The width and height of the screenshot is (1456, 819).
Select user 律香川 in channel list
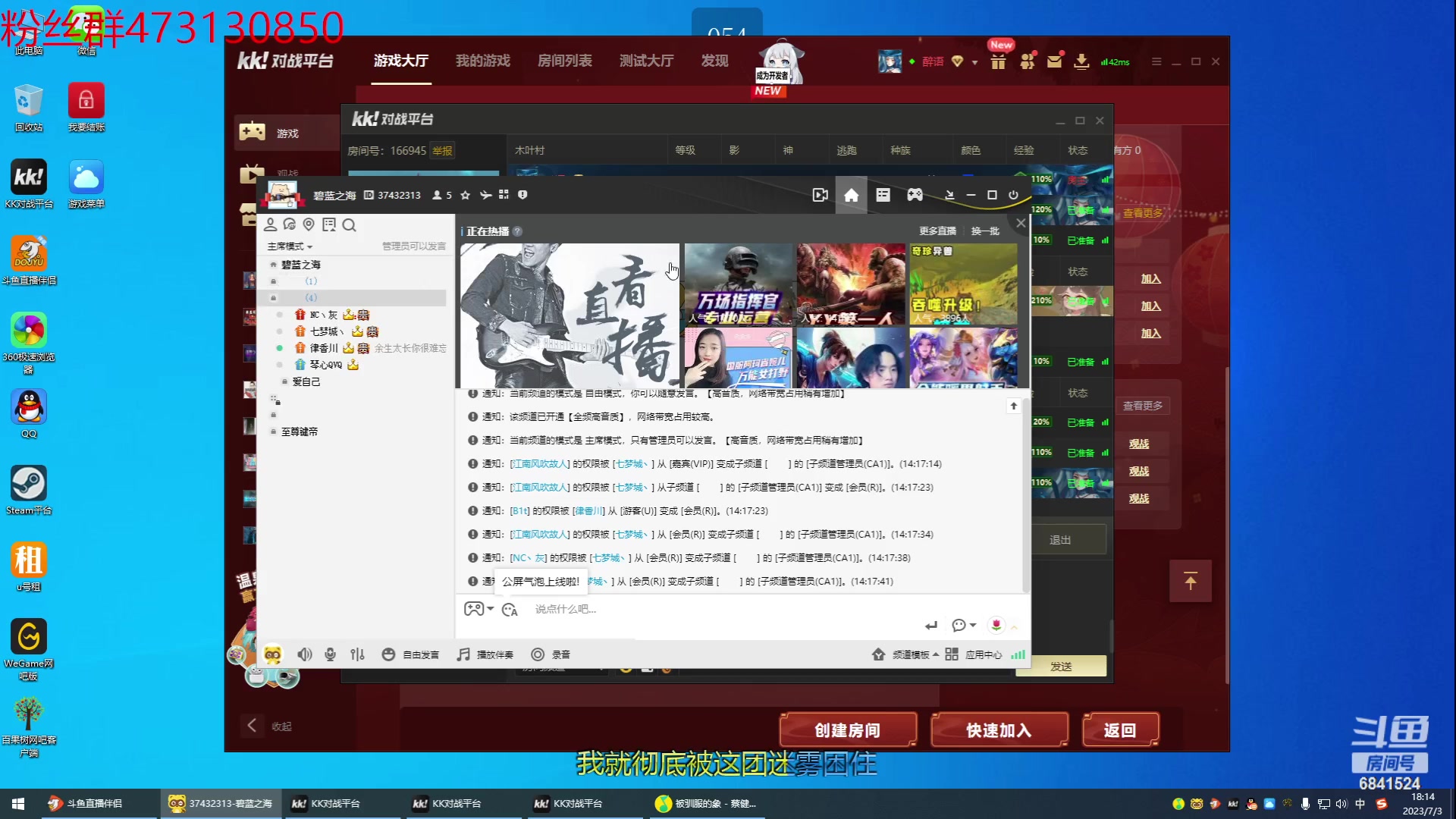[x=323, y=348]
